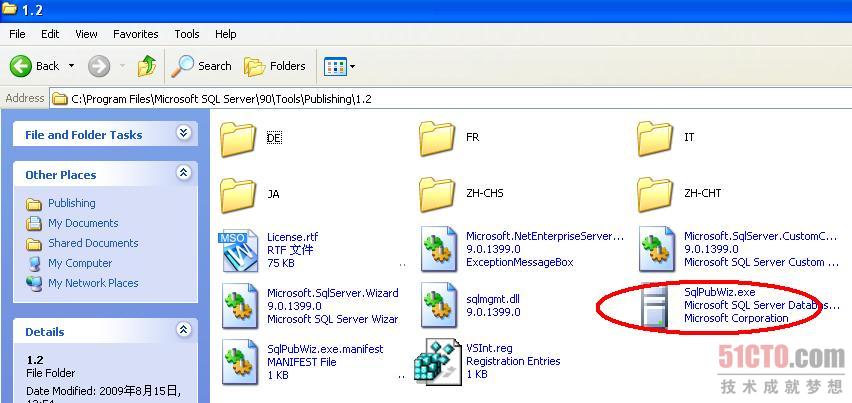The height and width of the screenshot is (403, 852).
Task: Click the SqlPubWiz.exe file name
Action: pyautogui.click(x=719, y=292)
